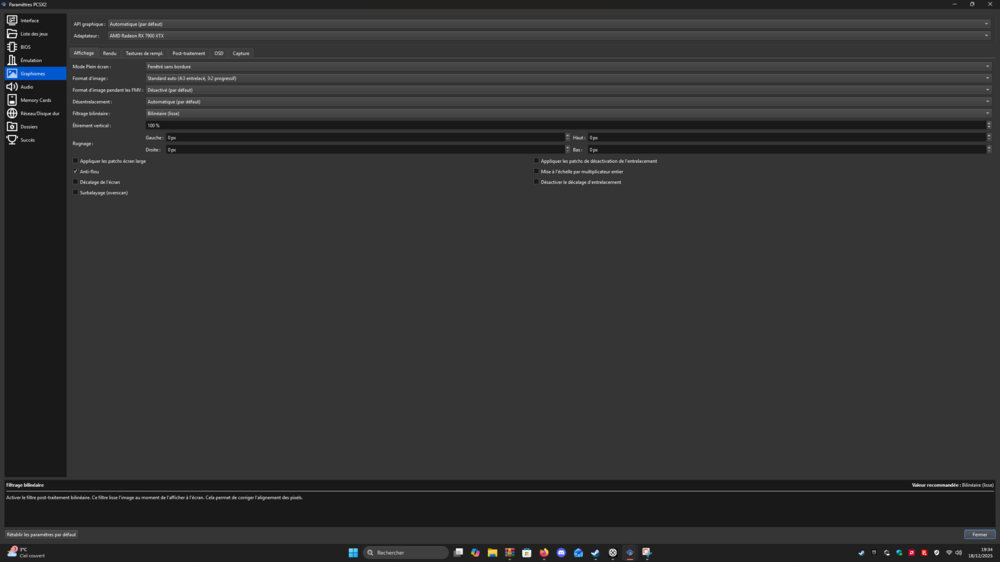Open the BIOS chip icon section
The image size is (1000, 562).
pos(12,47)
